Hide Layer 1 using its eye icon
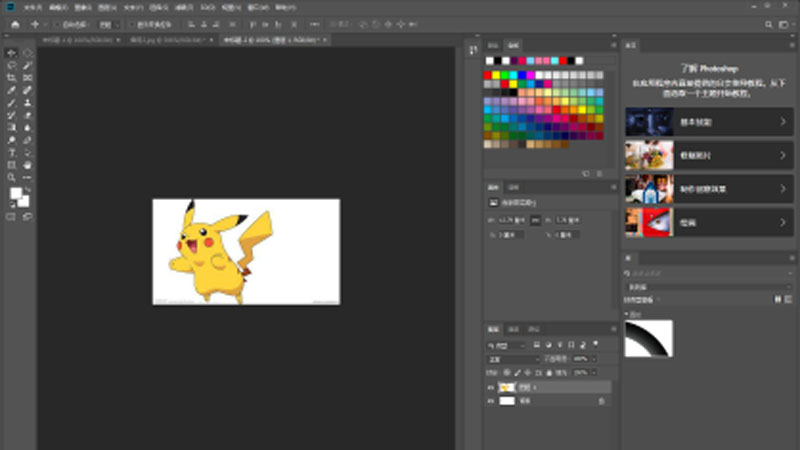 click(491, 388)
